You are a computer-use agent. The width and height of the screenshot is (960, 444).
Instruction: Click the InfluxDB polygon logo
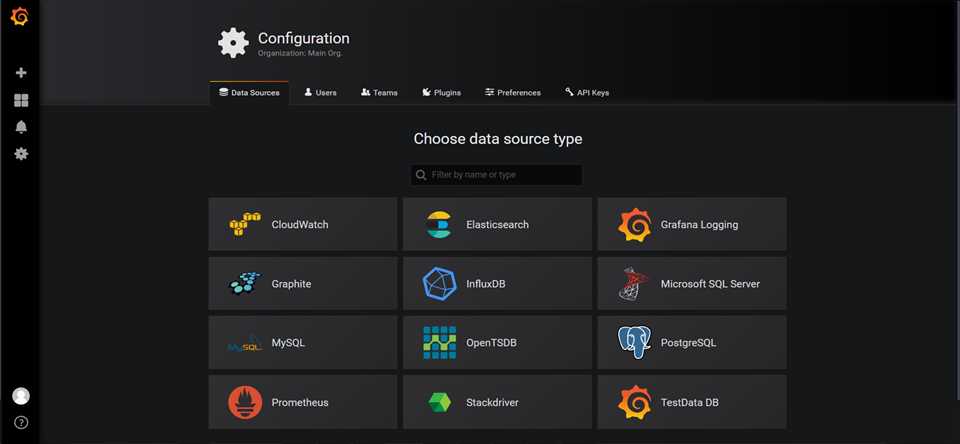tap(439, 284)
